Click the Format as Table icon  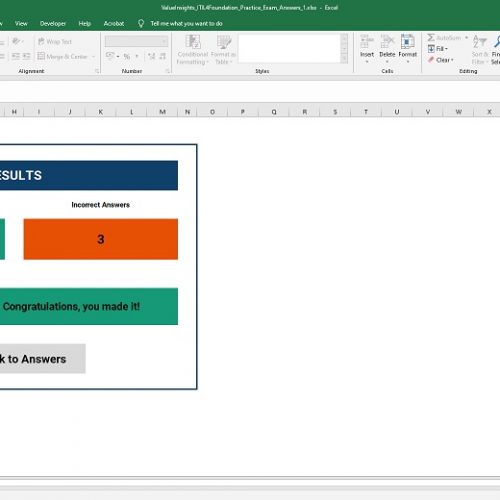(224, 42)
